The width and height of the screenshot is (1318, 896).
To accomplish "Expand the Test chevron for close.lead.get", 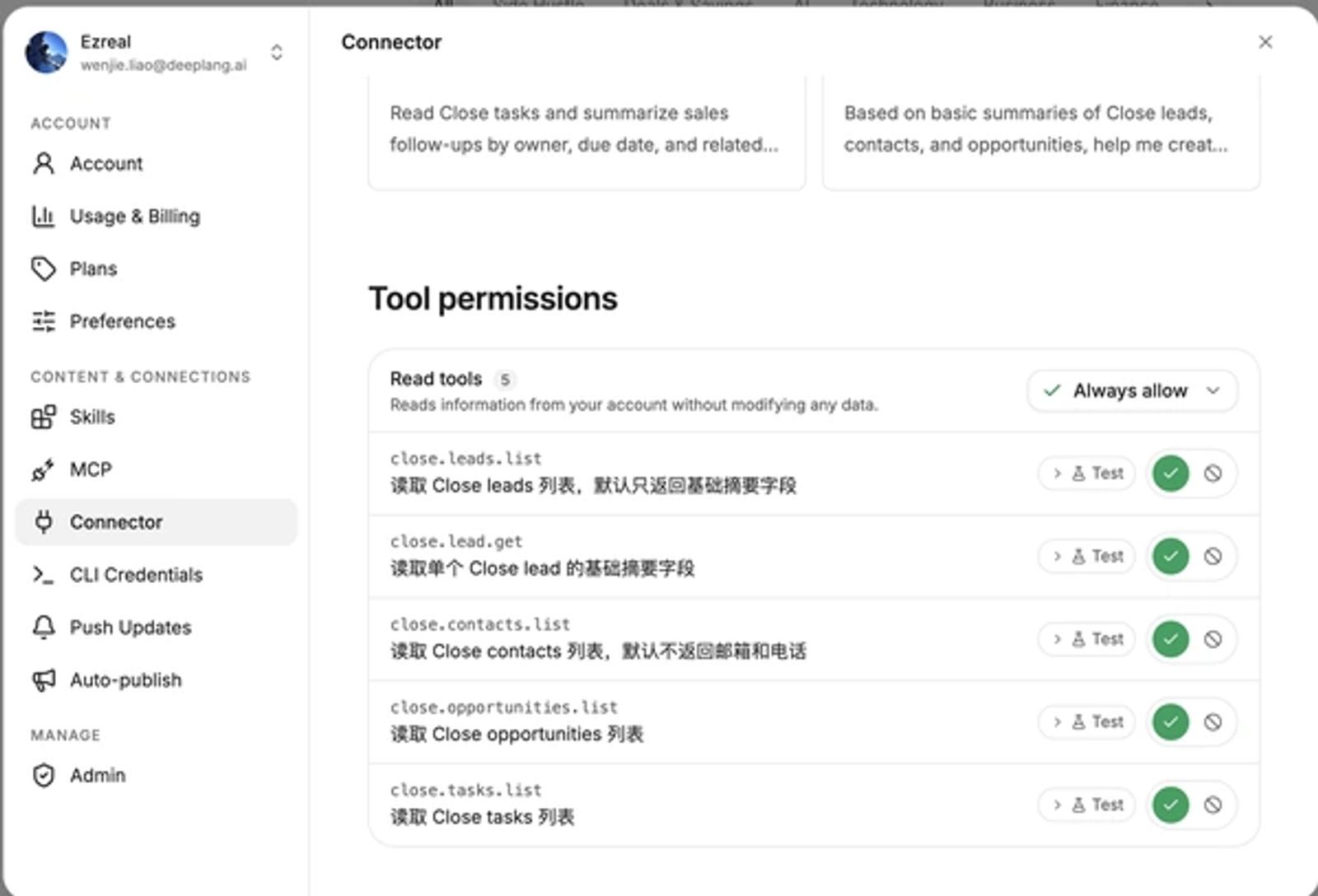I will 1057,556.
